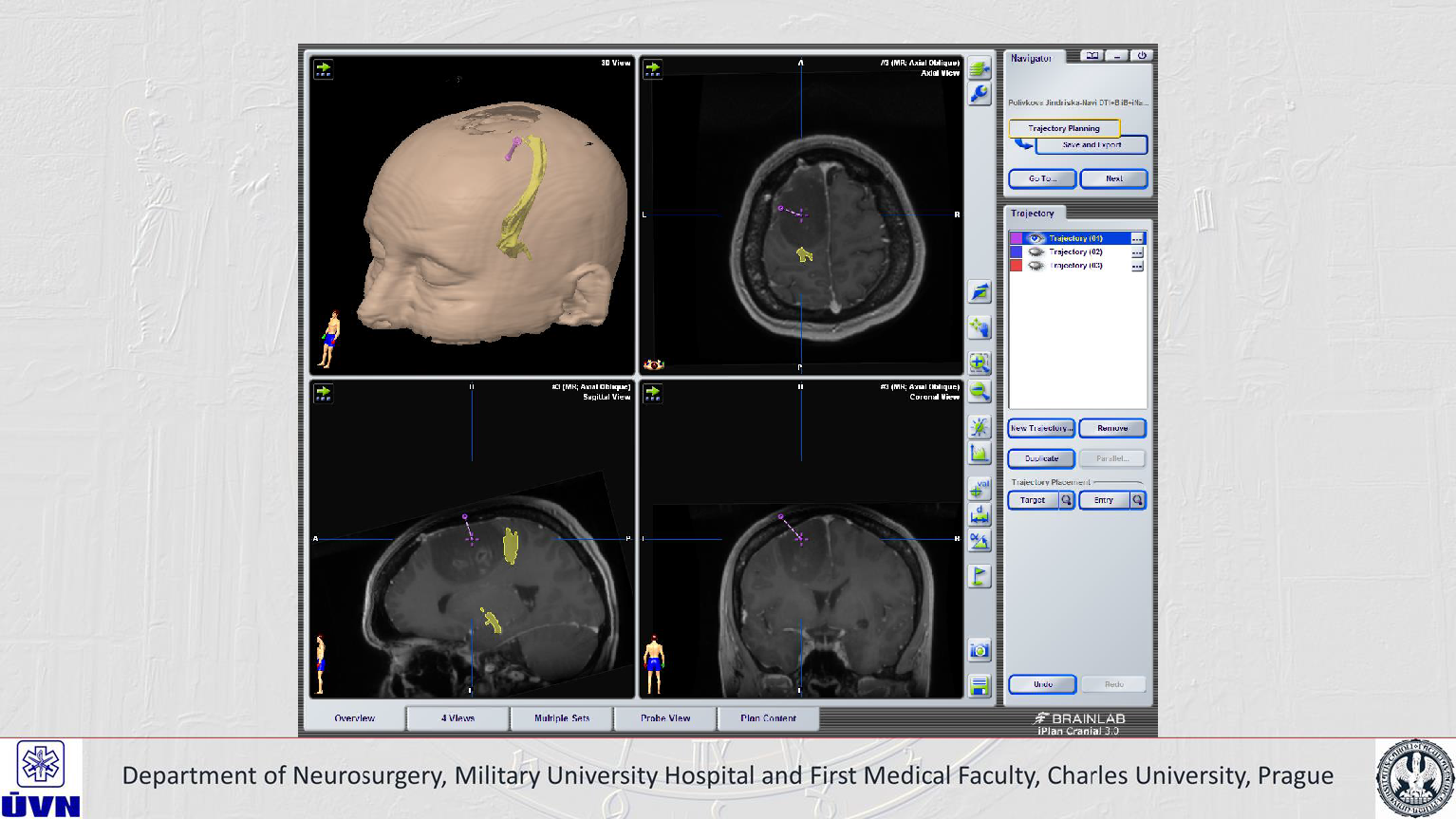Image resolution: width=1456 pixels, height=819 pixels.
Task: Click the Next button in Navigator
Action: click(x=1113, y=178)
